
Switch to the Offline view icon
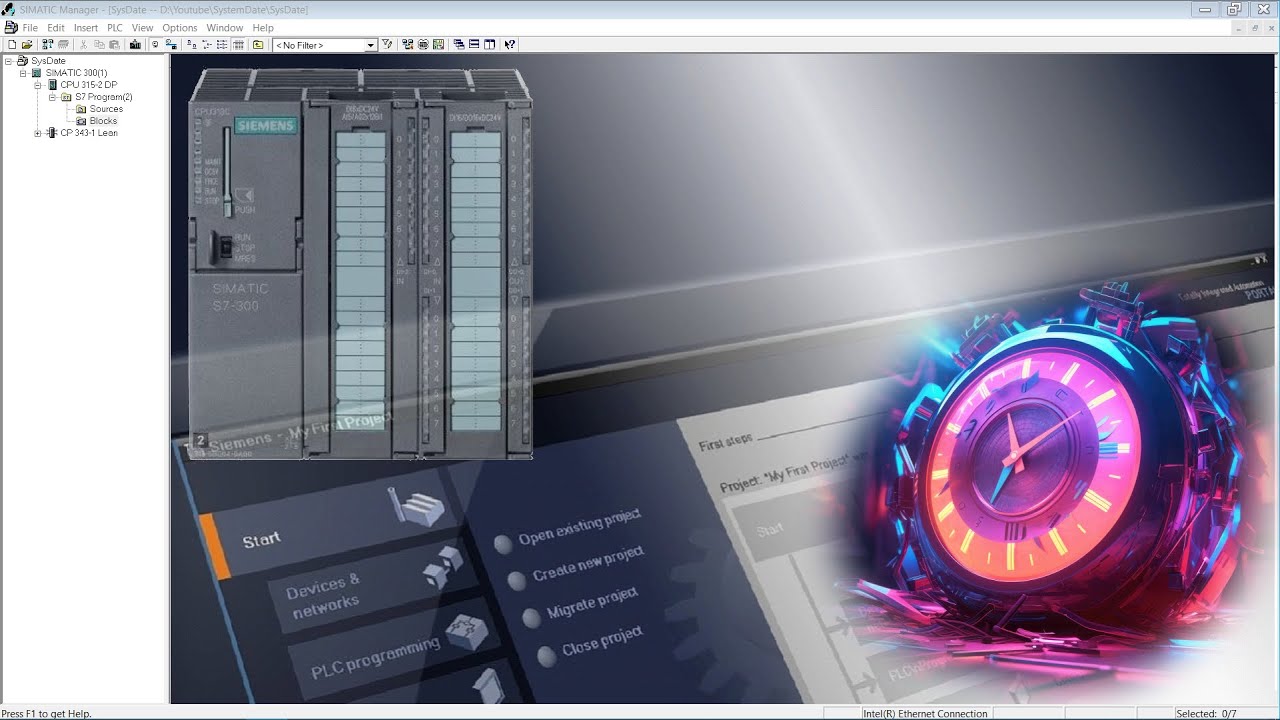[155, 45]
